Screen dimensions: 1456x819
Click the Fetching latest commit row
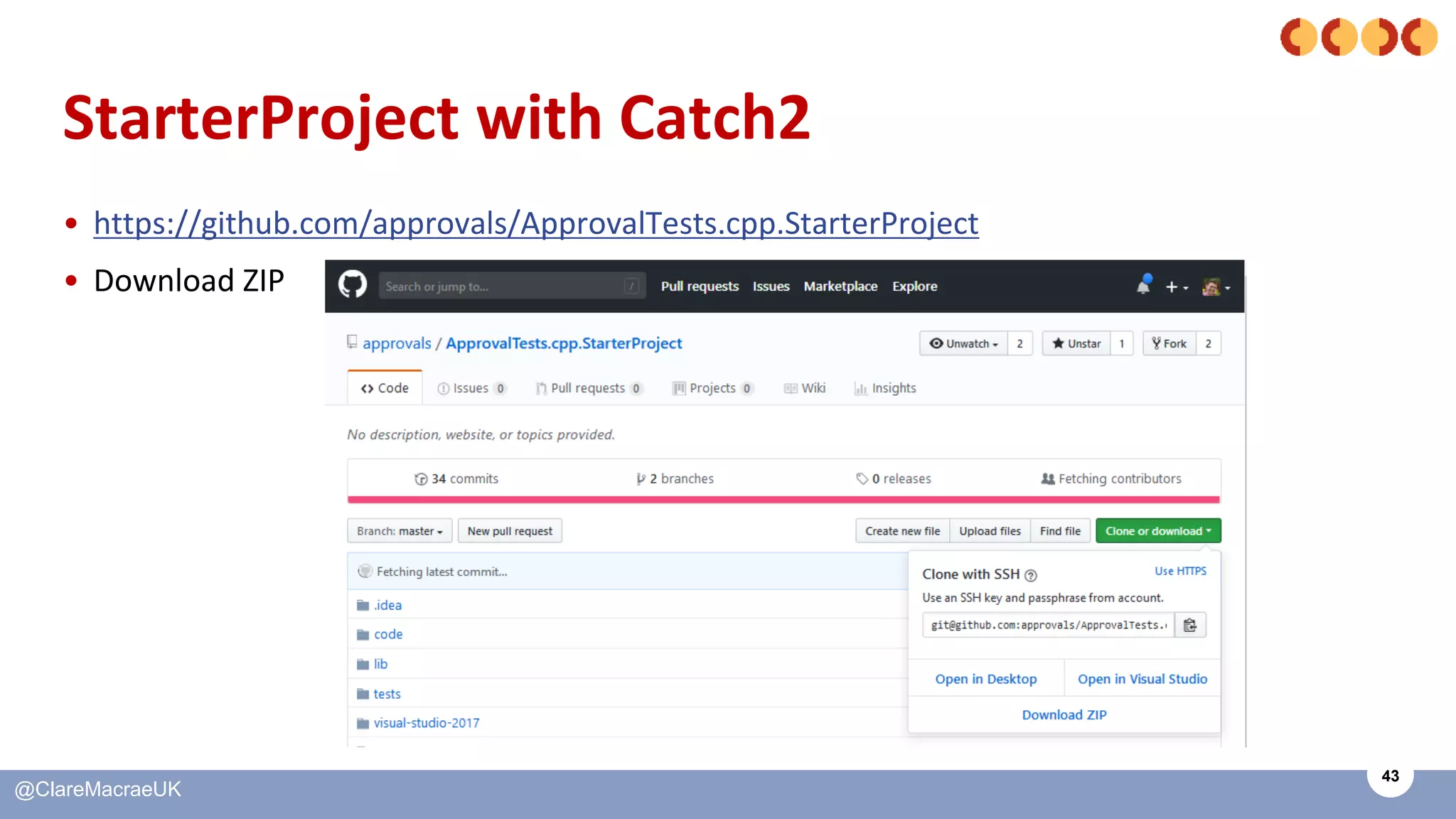click(628, 572)
